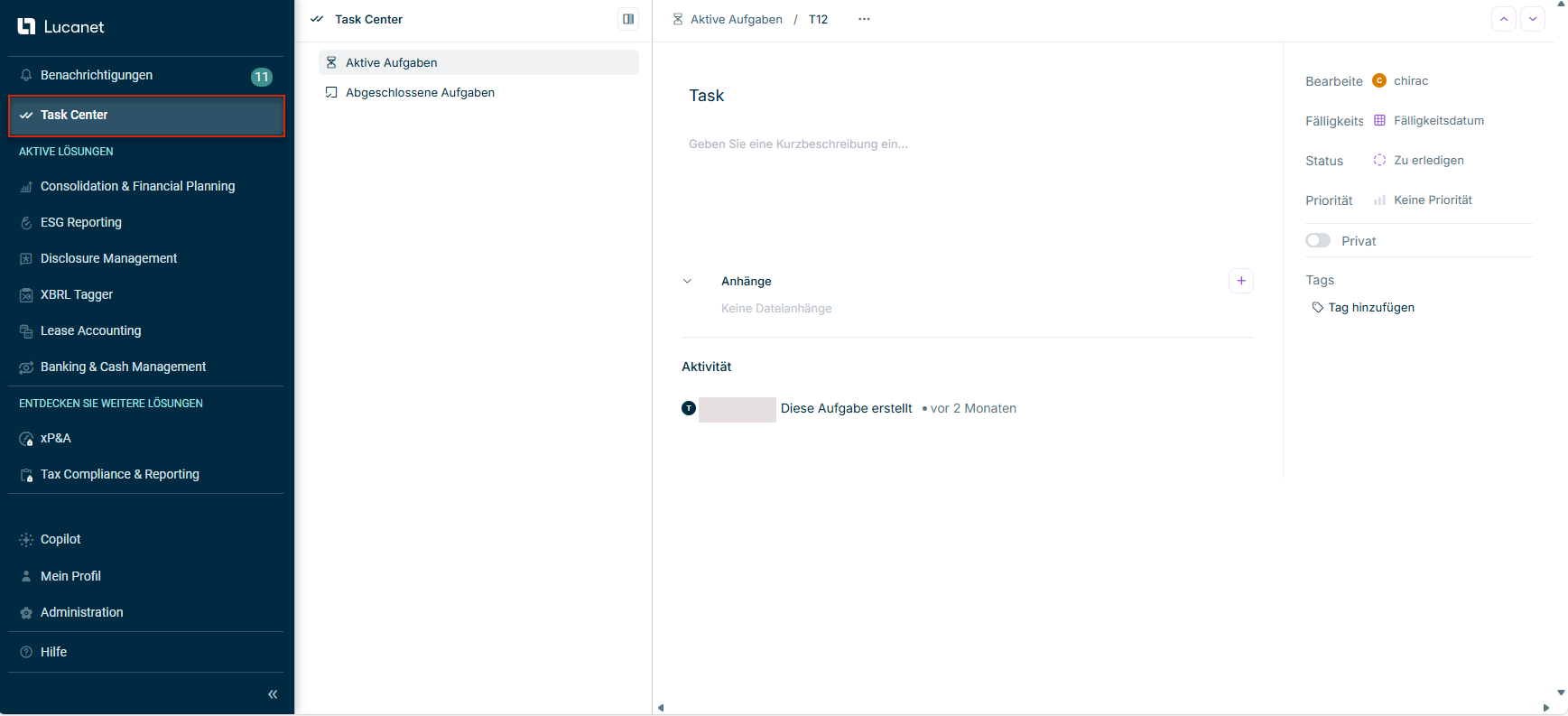This screenshot has width=1568, height=716.
Task: Open assignee dropdown showing chirac
Action: click(1400, 80)
